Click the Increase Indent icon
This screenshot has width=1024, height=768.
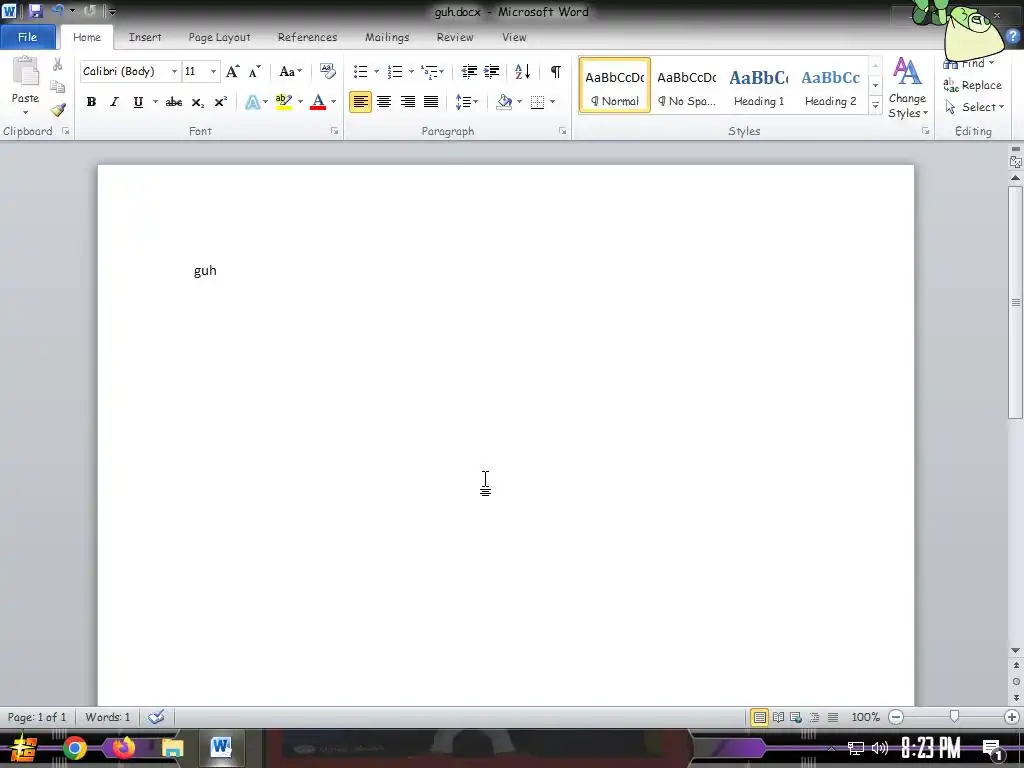[x=492, y=71]
